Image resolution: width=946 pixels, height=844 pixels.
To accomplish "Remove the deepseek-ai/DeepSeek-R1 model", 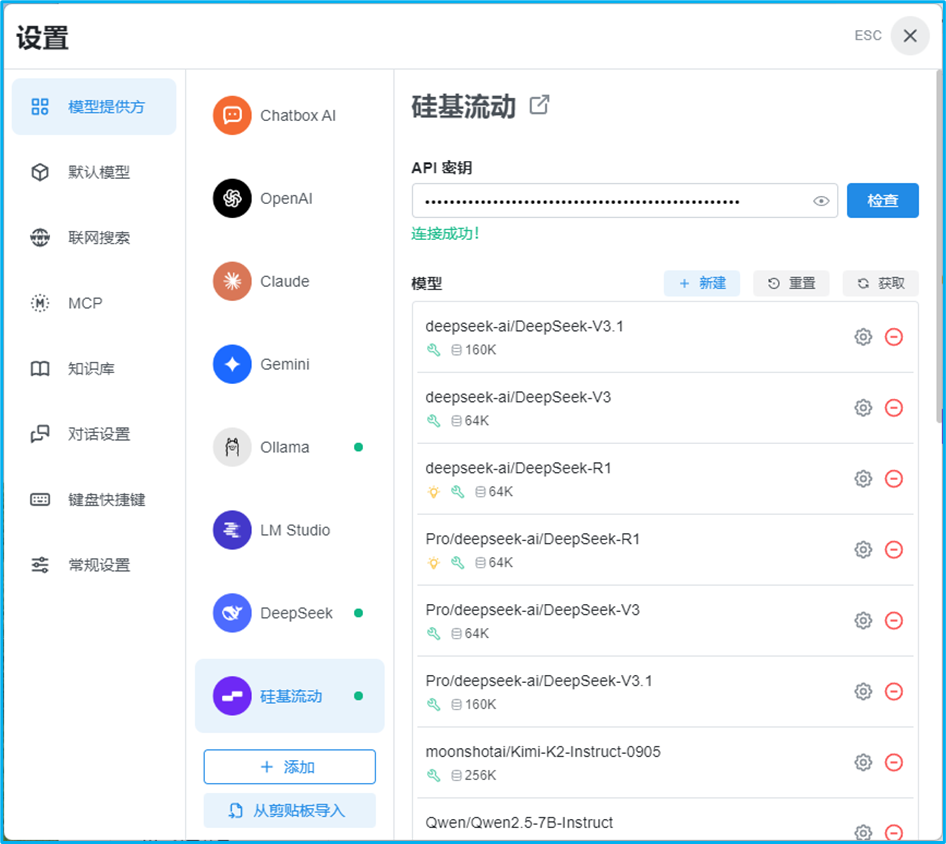I will click(x=894, y=478).
